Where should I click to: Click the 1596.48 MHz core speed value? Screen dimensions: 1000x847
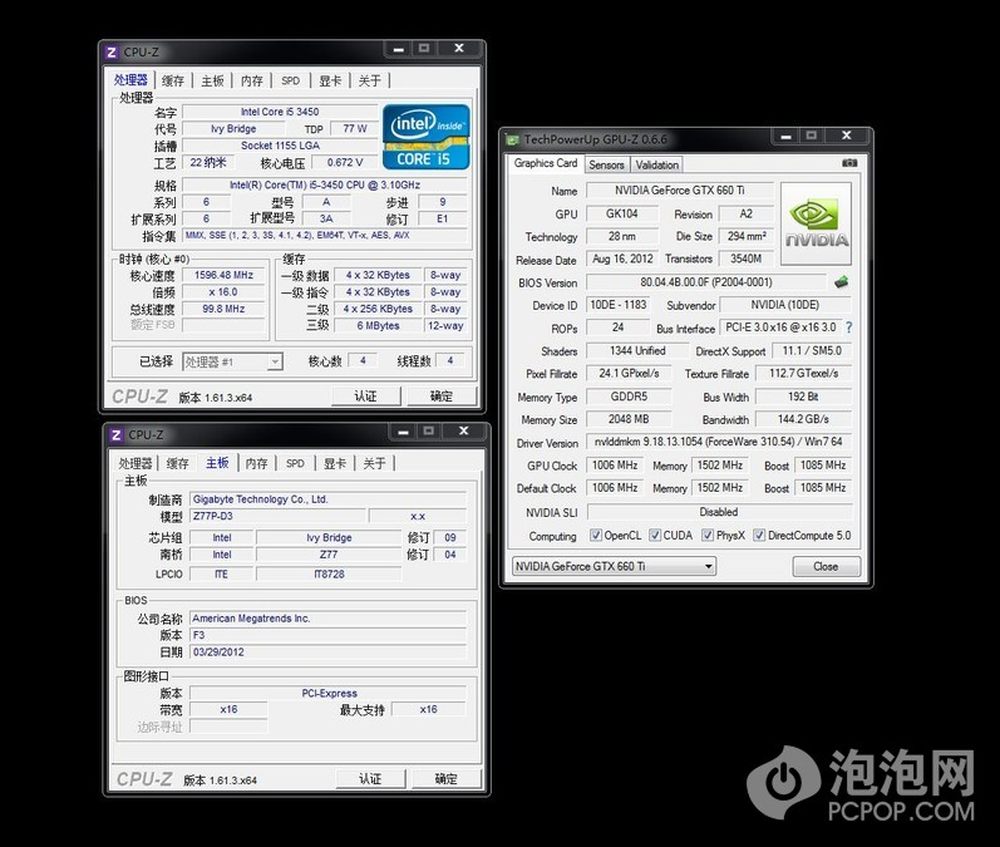click(x=224, y=275)
